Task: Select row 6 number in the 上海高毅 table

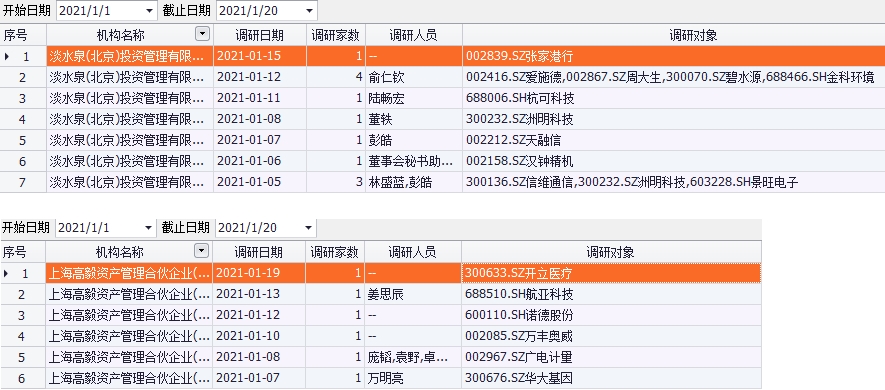Action: coord(23,378)
